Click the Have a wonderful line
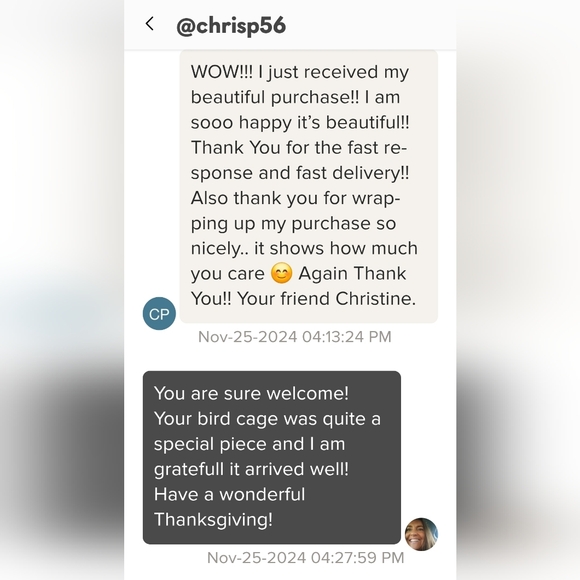580x580 pixels. 229,495
